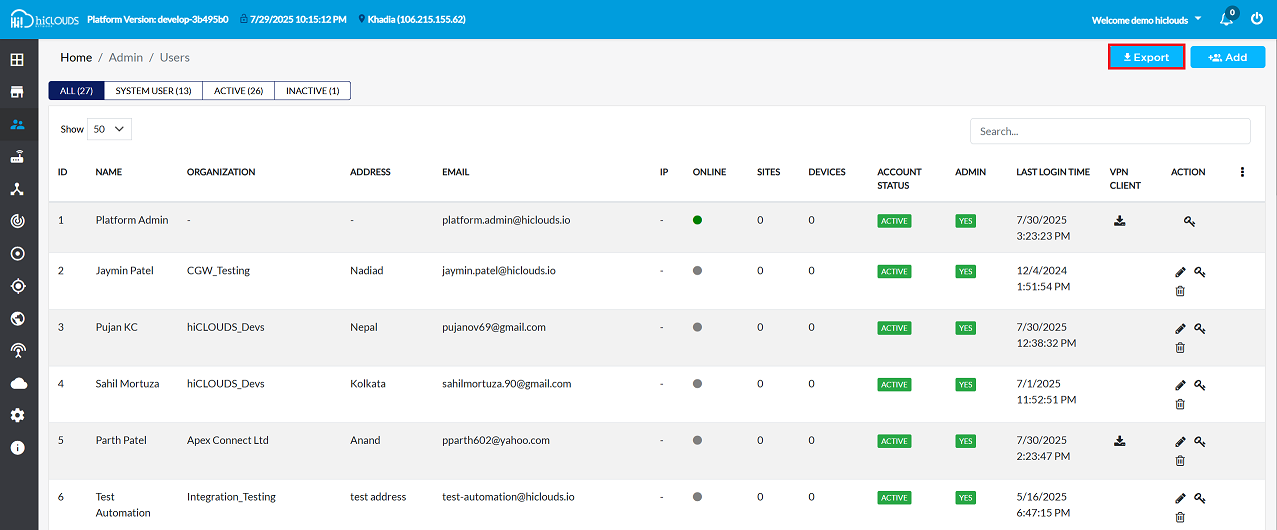Viewport: 1277px width, 530px height.
Task: Download VPN client for Parth Patel
Action: point(1120,440)
